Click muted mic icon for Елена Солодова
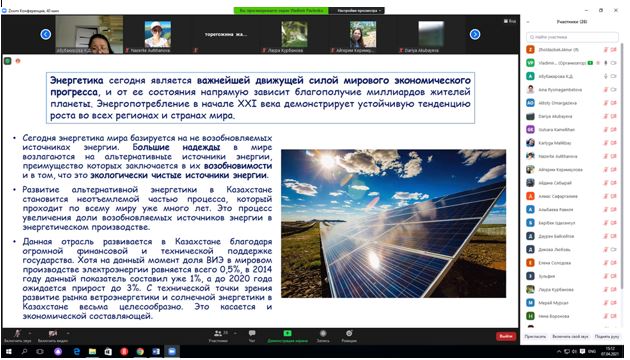630x360 pixels. pos(606,263)
